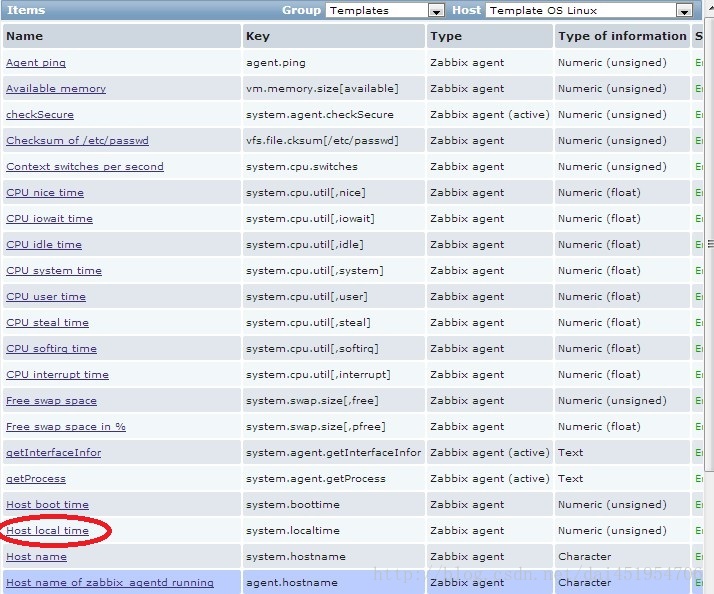Select the system.hostname key text

pos(296,556)
